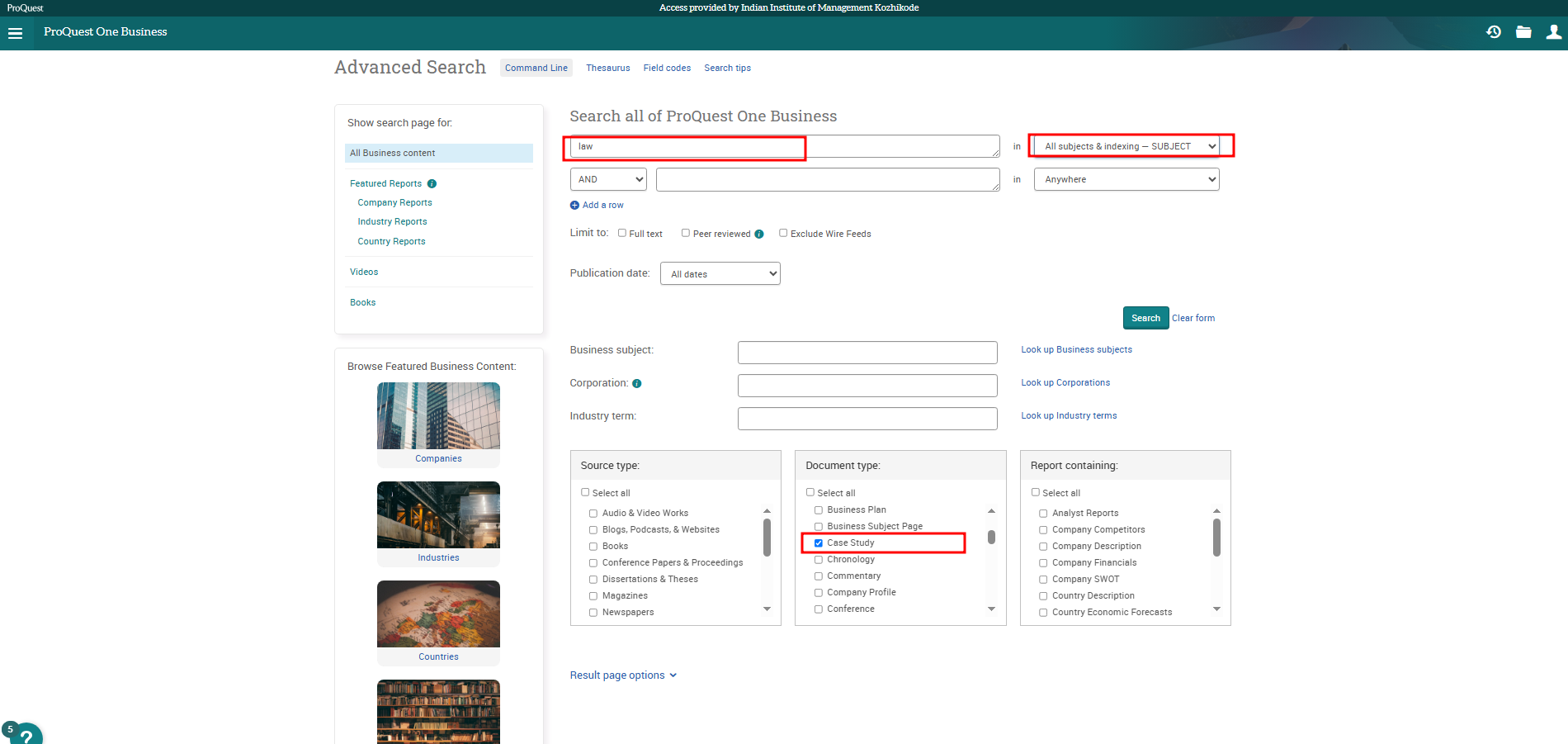1568x744 pixels.
Task: Open the AND boolean operator dropdown
Action: [x=608, y=180]
